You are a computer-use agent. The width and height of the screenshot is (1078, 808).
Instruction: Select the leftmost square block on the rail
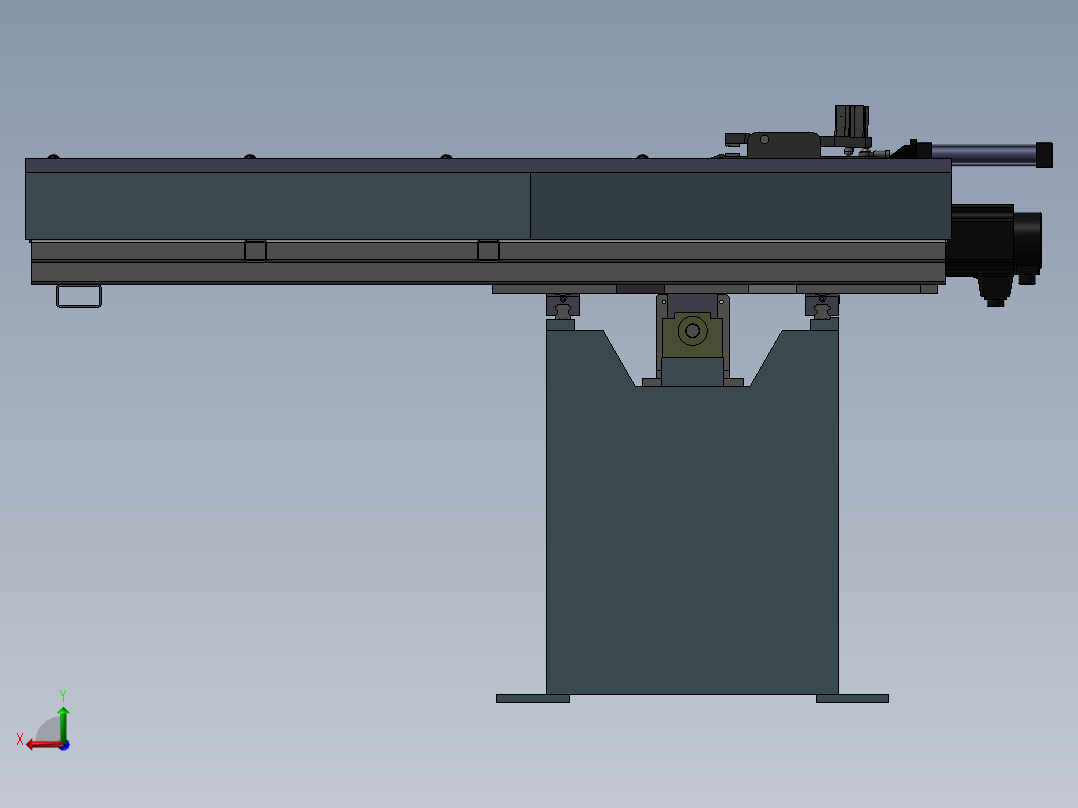[256, 251]
